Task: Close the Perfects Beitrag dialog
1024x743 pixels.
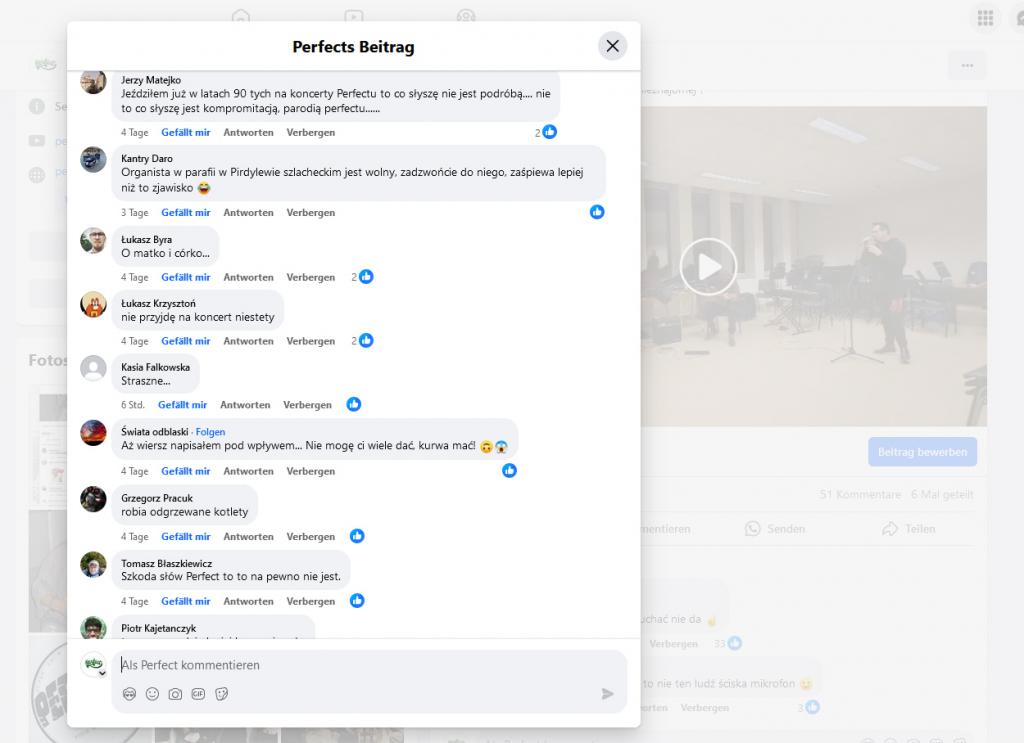Action: pos(612,46)
